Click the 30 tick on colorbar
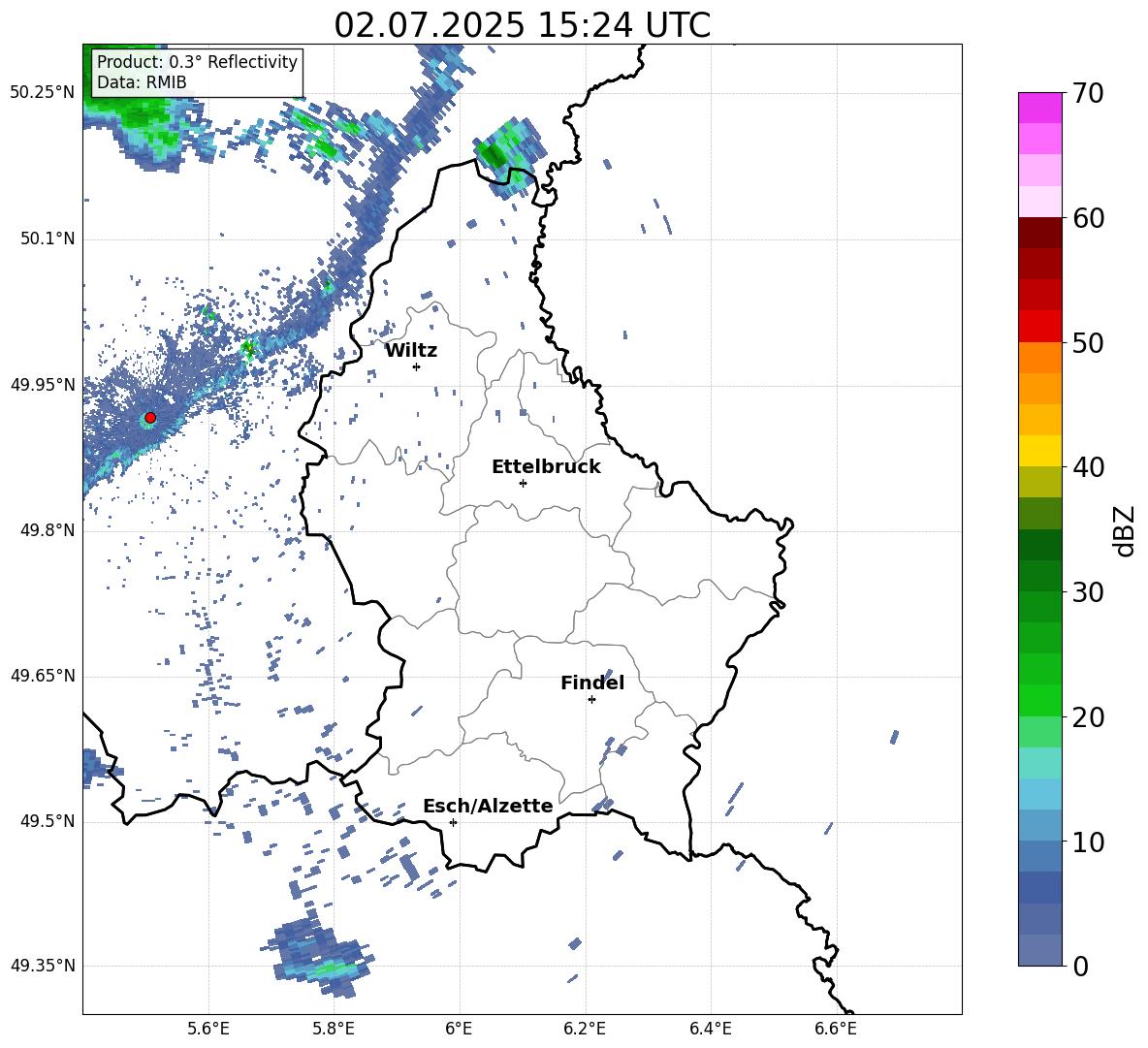The height and width of the screenshot is (1048, 1148). coord(1087,592)
